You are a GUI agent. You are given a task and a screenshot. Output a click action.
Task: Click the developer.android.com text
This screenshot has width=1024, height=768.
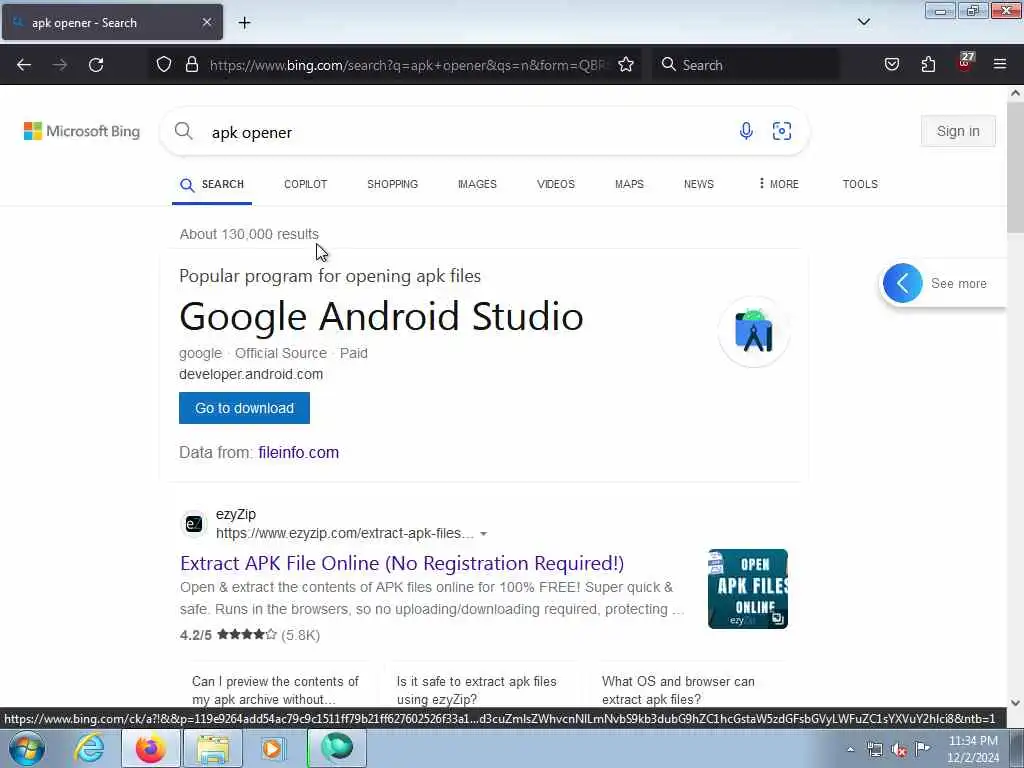(x=251, y=374)
